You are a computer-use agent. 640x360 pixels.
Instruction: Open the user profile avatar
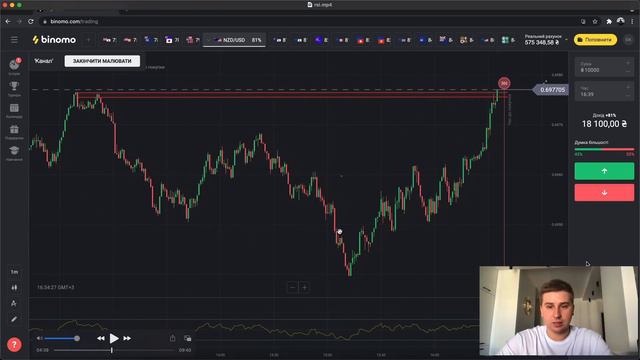pos(628,40)
